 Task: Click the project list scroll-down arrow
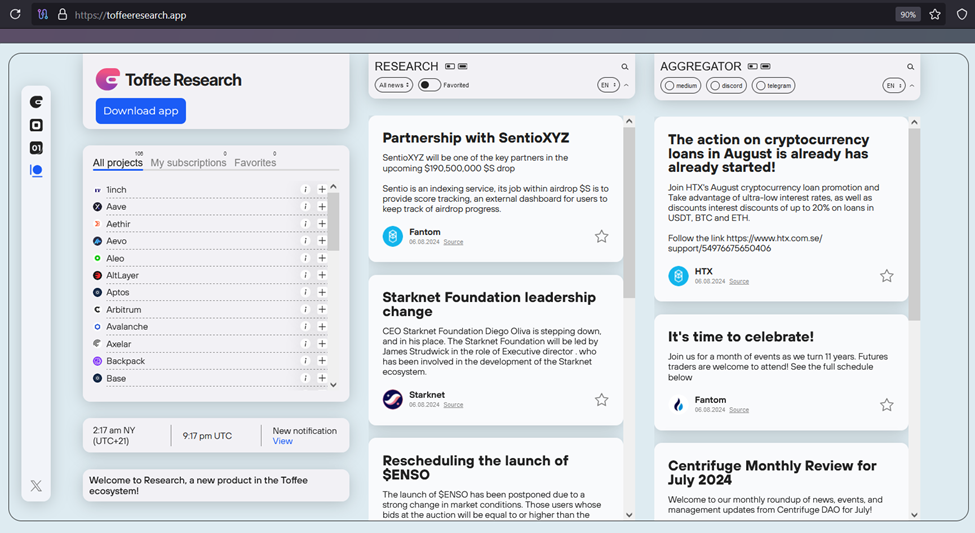(333, 385)
